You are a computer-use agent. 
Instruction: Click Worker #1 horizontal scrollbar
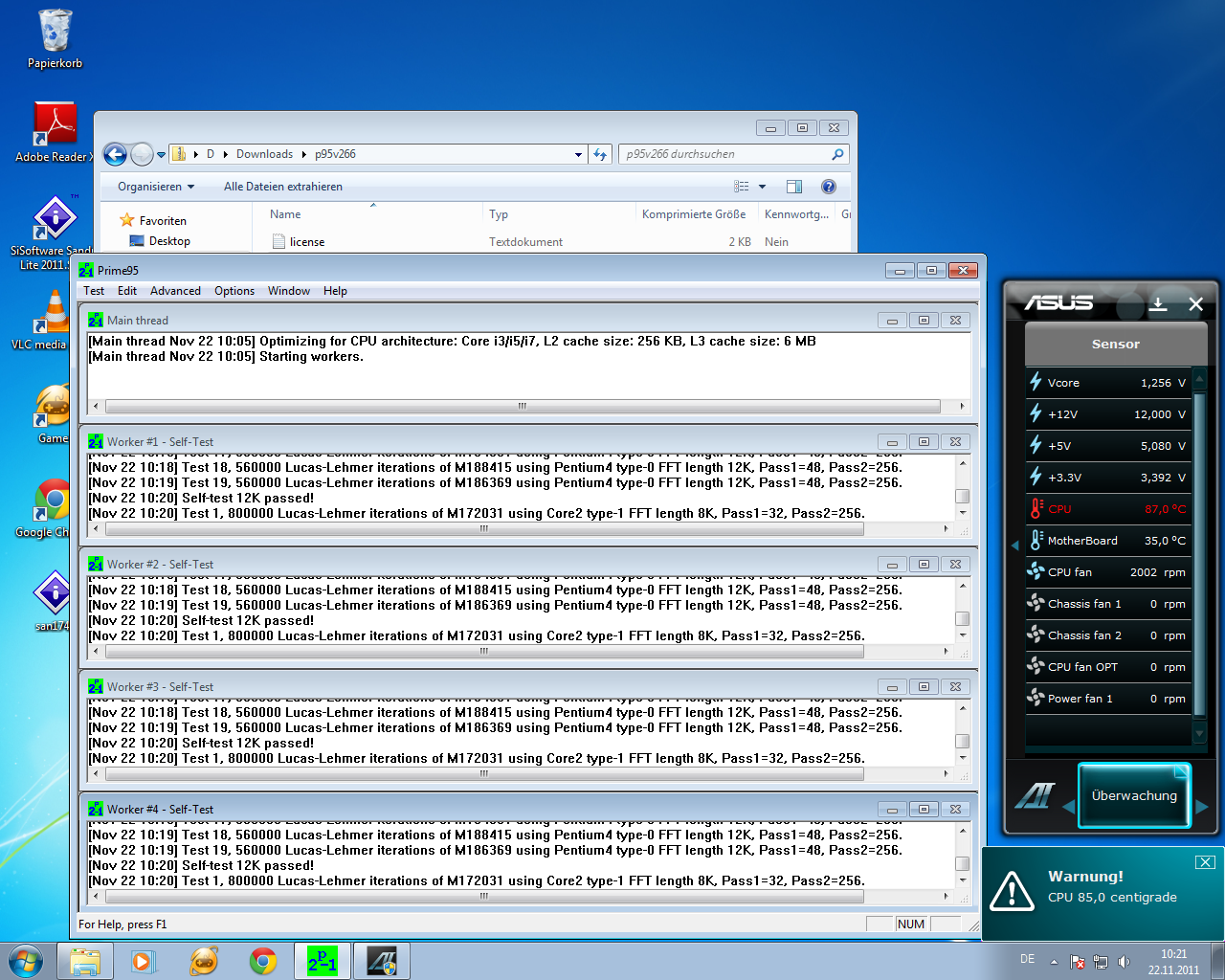point(484,528)
